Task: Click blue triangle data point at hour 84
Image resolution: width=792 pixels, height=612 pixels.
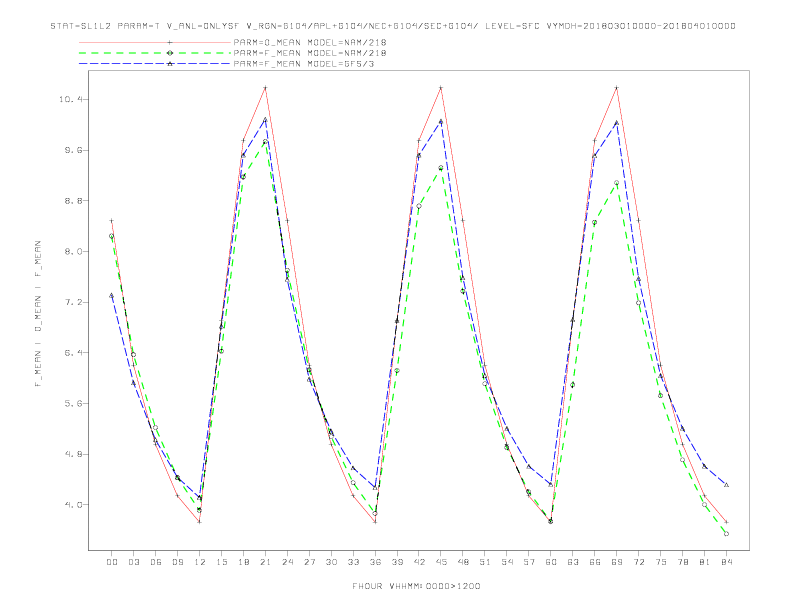Action: 726,485
